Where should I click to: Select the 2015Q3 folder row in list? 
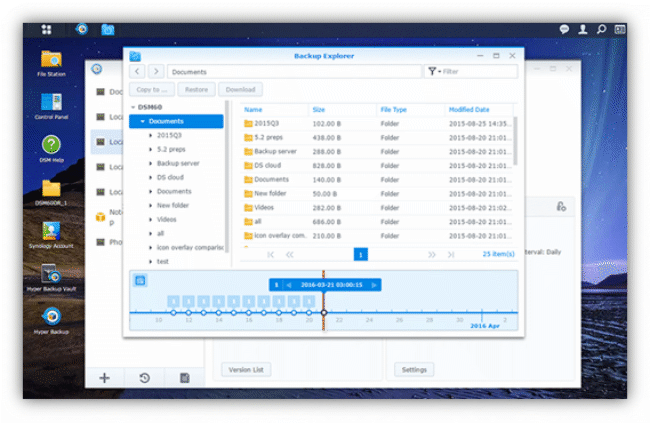click(x=376, y=124)
